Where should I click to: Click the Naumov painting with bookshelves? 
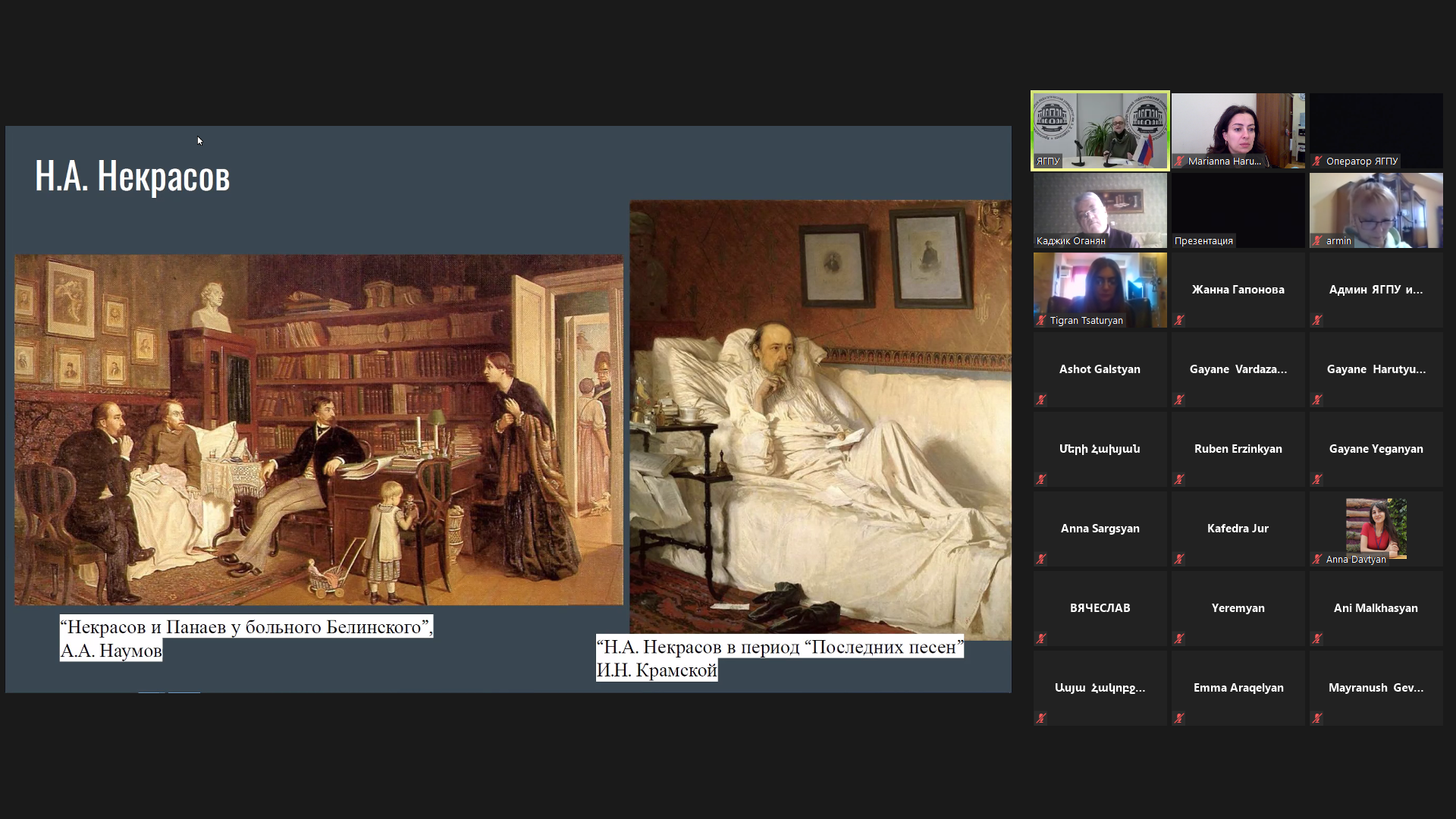(318, 429)
